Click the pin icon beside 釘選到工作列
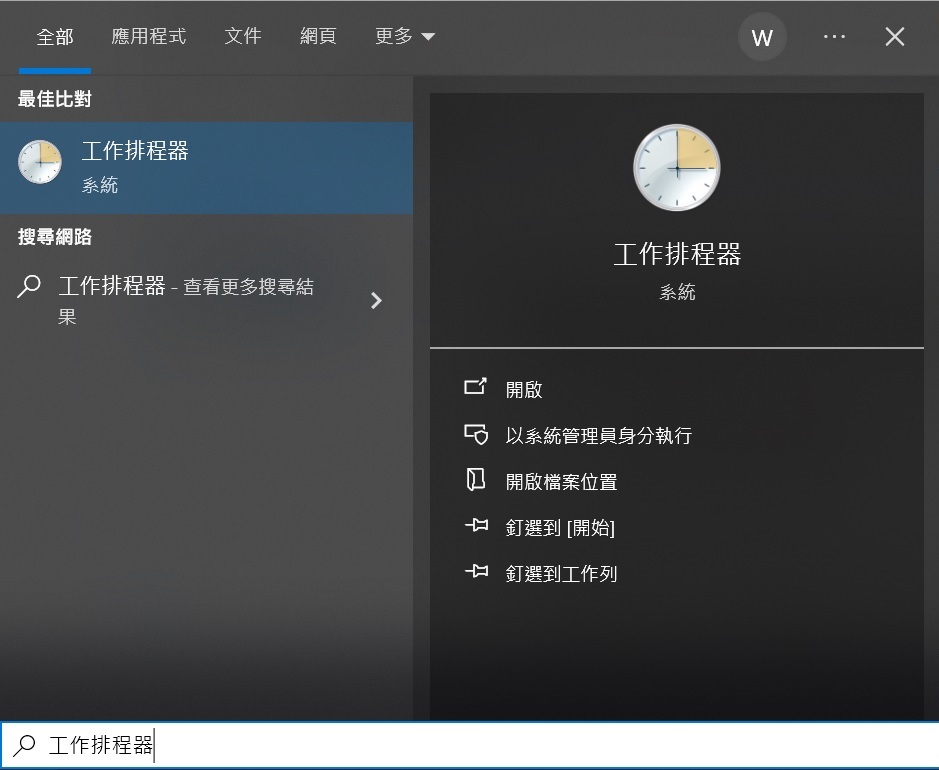 [x=477, y=571]
